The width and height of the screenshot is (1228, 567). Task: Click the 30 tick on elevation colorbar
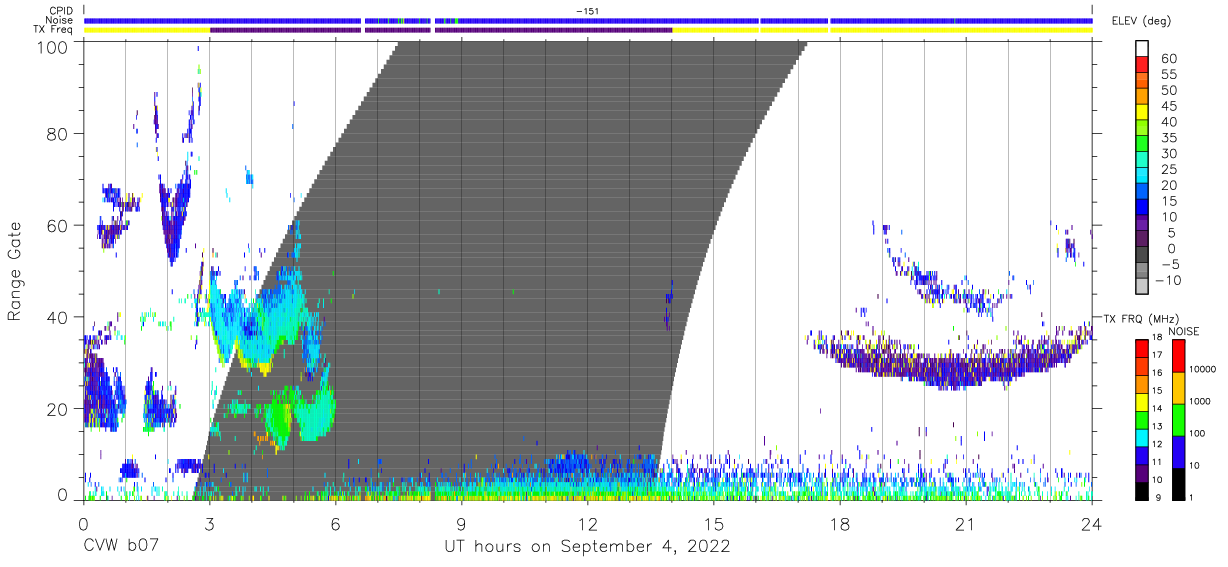(1168, 154)
